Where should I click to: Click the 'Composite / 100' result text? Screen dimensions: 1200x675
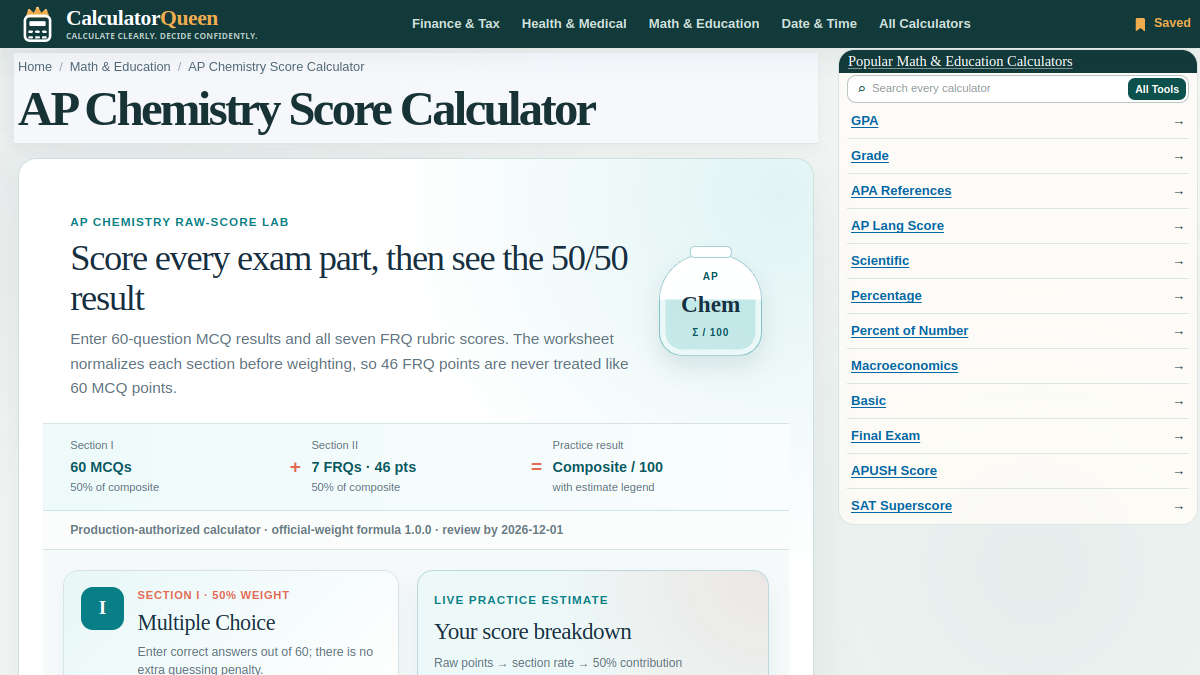(x=608, y=467)
